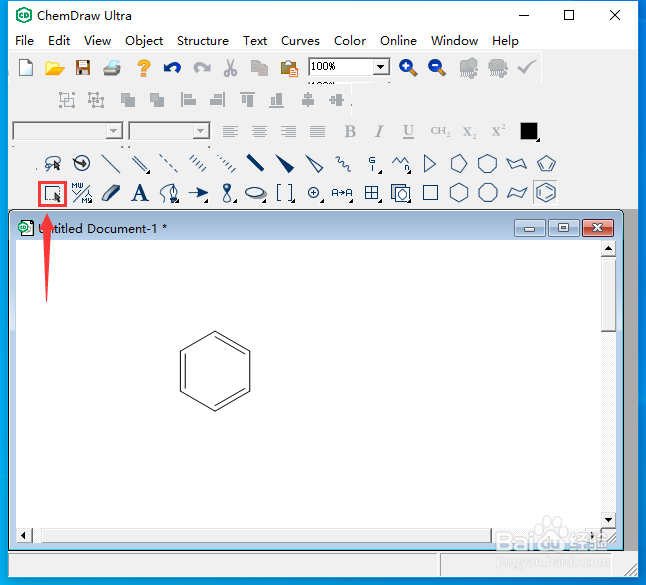Select the Arrow tool

pyautogui.click(x=198, y=193)
